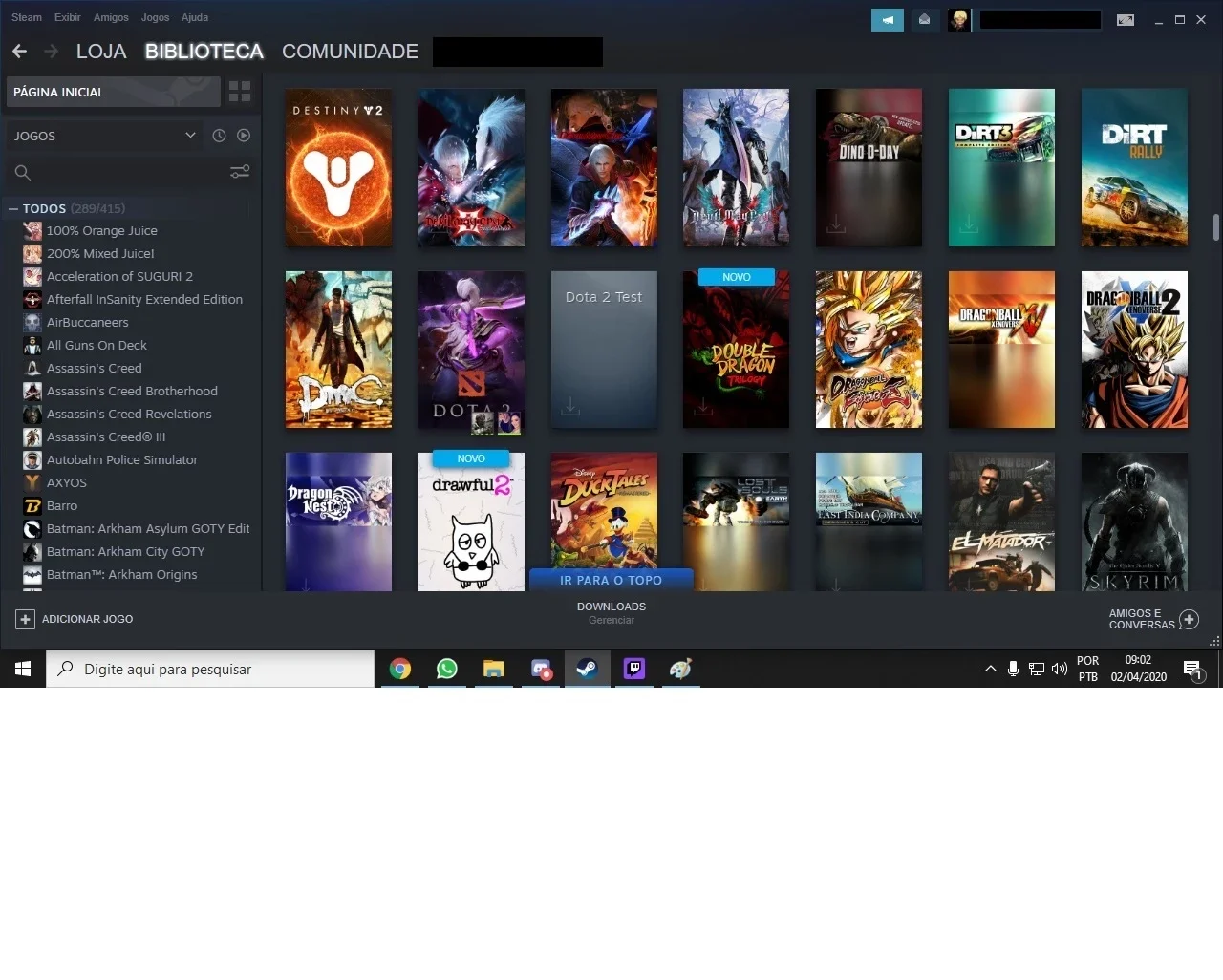Click the profile avatar picture
This screenshot has width=1223, height=980.
[959, 19]
